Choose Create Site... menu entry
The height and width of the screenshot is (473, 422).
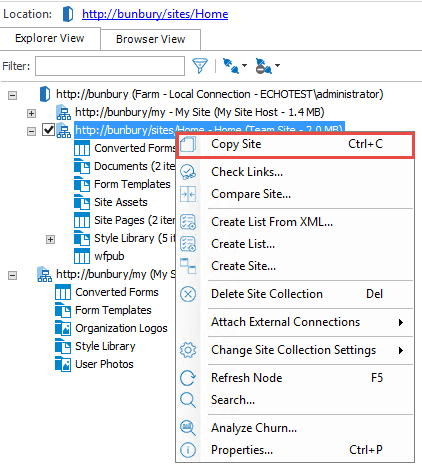pos(295,266)
